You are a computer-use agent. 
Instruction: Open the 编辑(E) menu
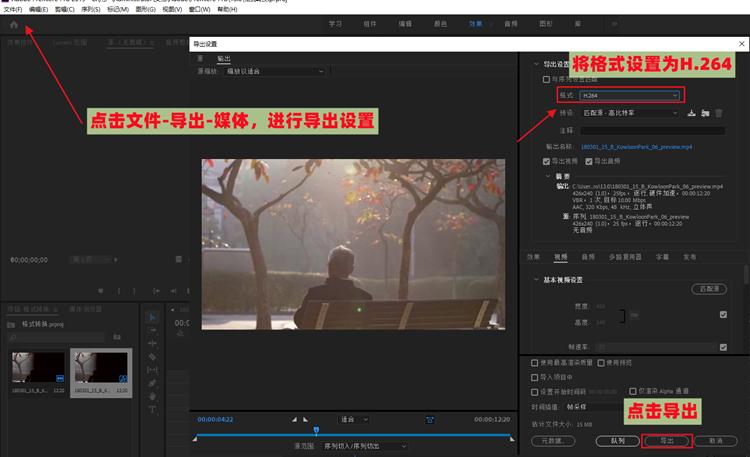pyautogui.click(x=38, y=9)
